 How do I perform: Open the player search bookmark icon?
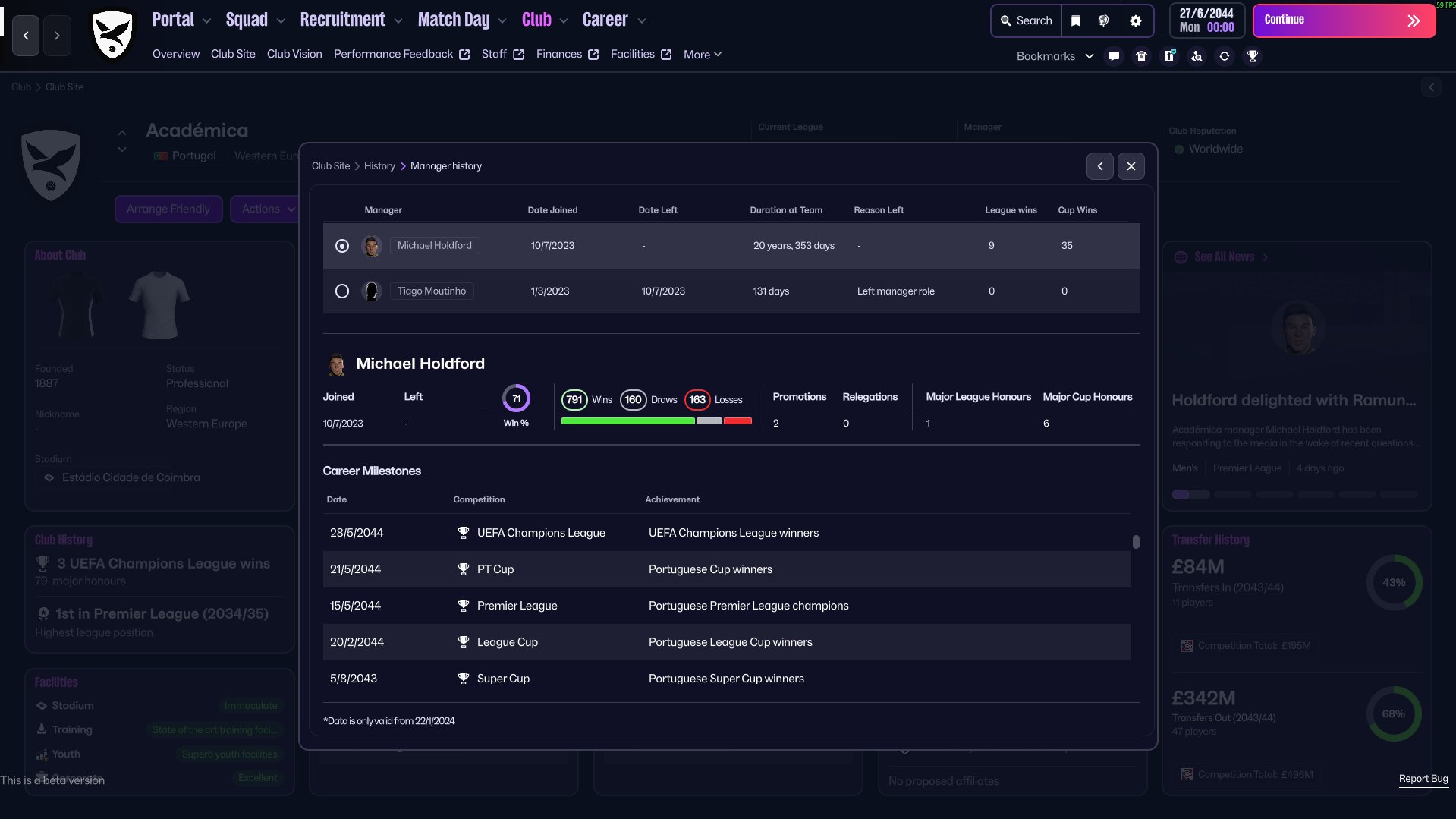[1197, 56]
